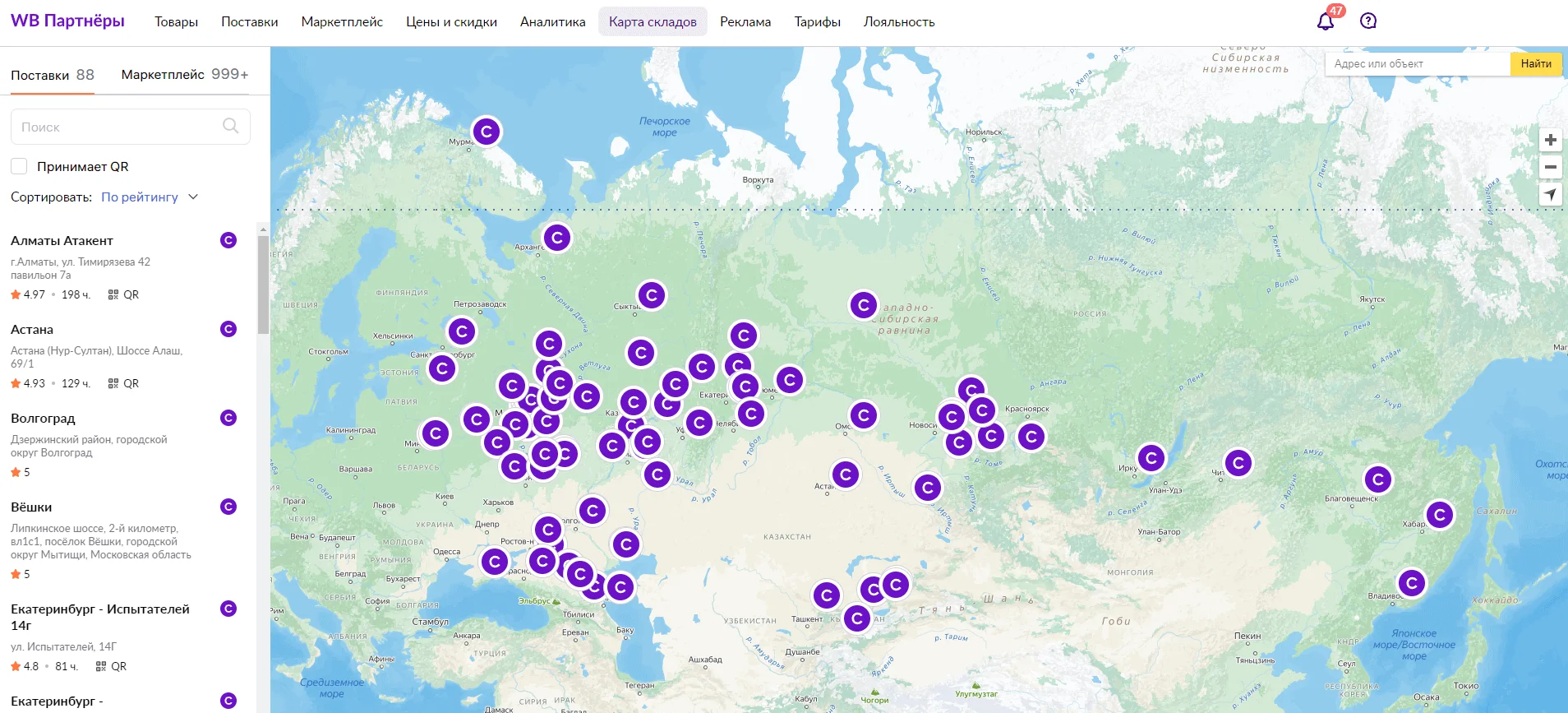
Task: Select the Blagoveshchensk warehouse marker
Action: 1378,479
